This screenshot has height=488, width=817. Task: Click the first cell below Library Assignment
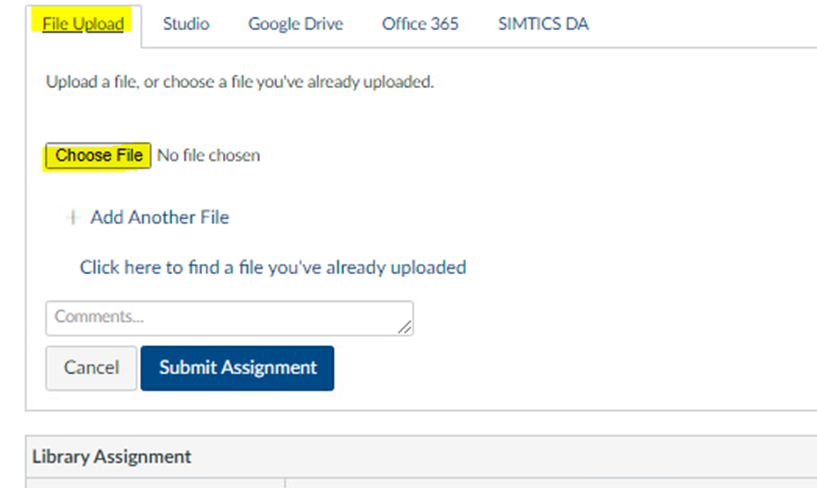[x=155, y=483]
